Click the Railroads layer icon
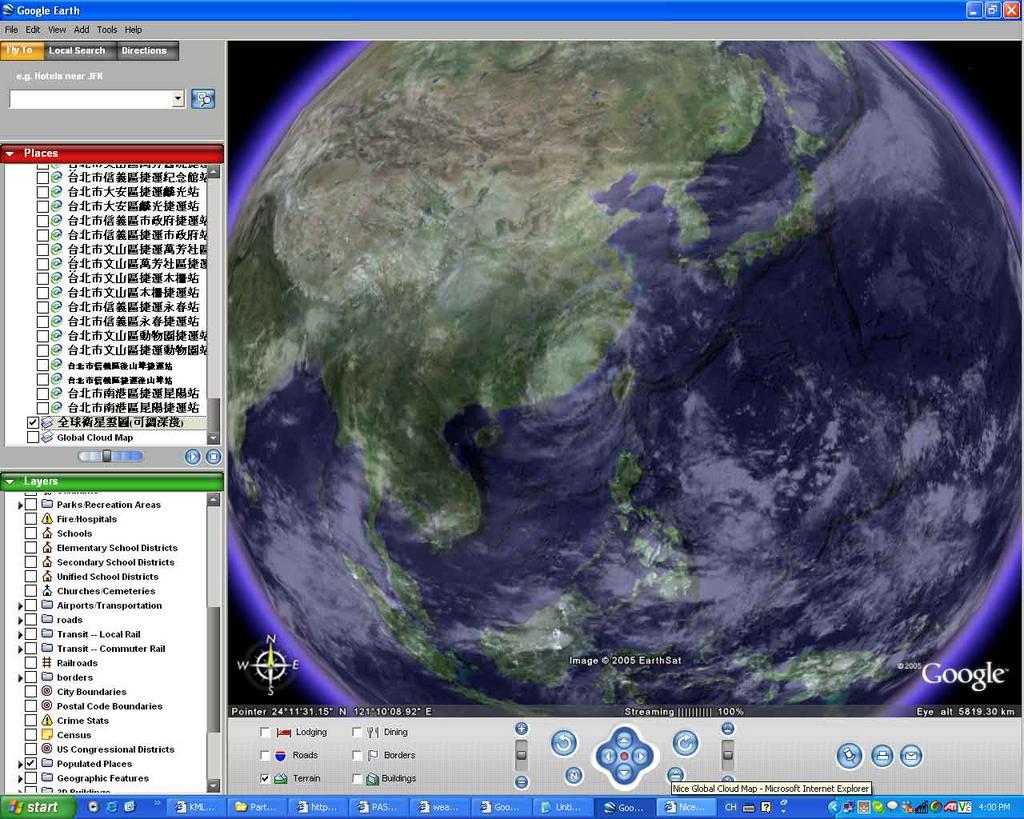 click(47, 662)
